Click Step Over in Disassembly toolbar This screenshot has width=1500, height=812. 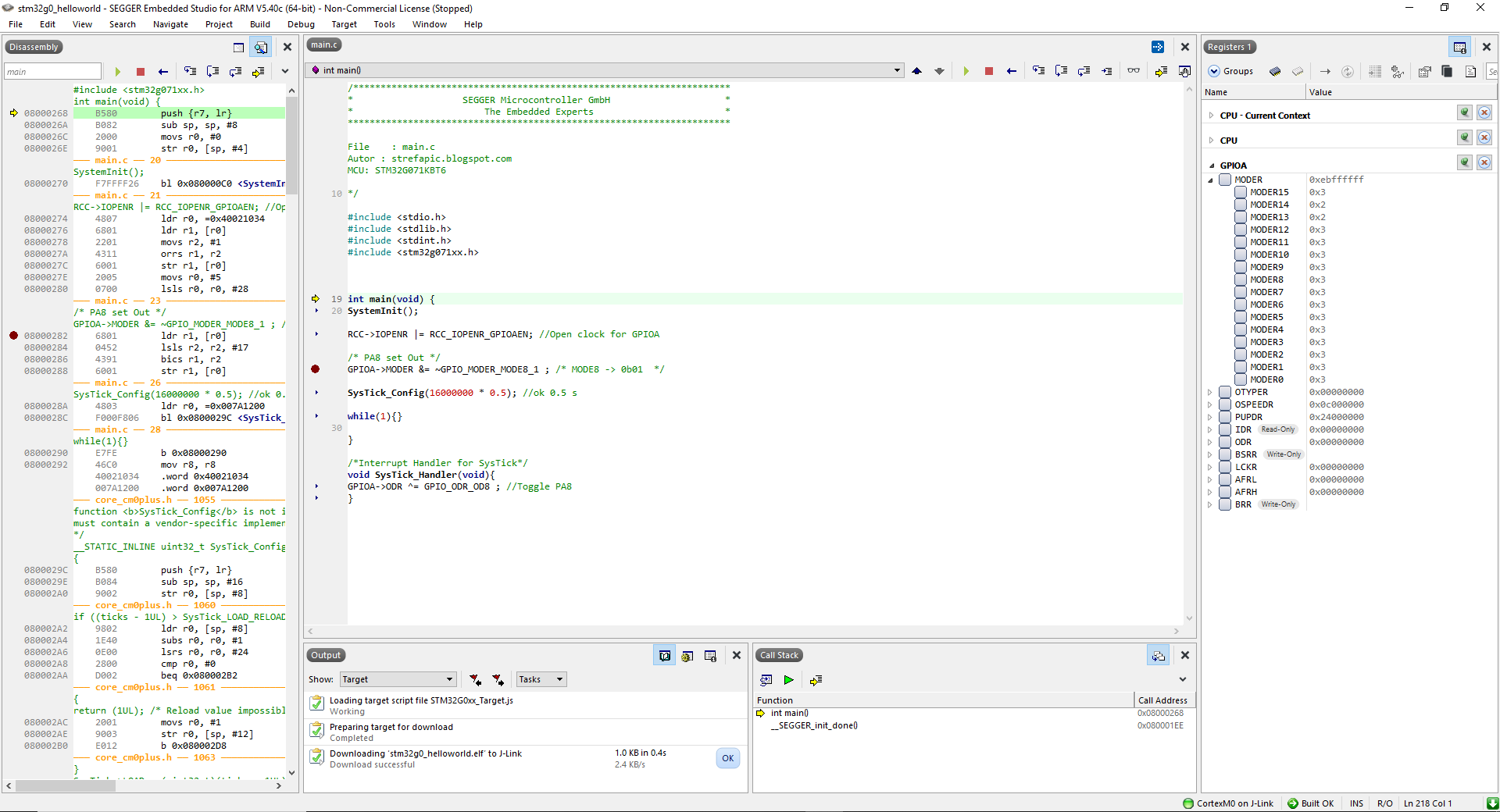click(212, 71)
